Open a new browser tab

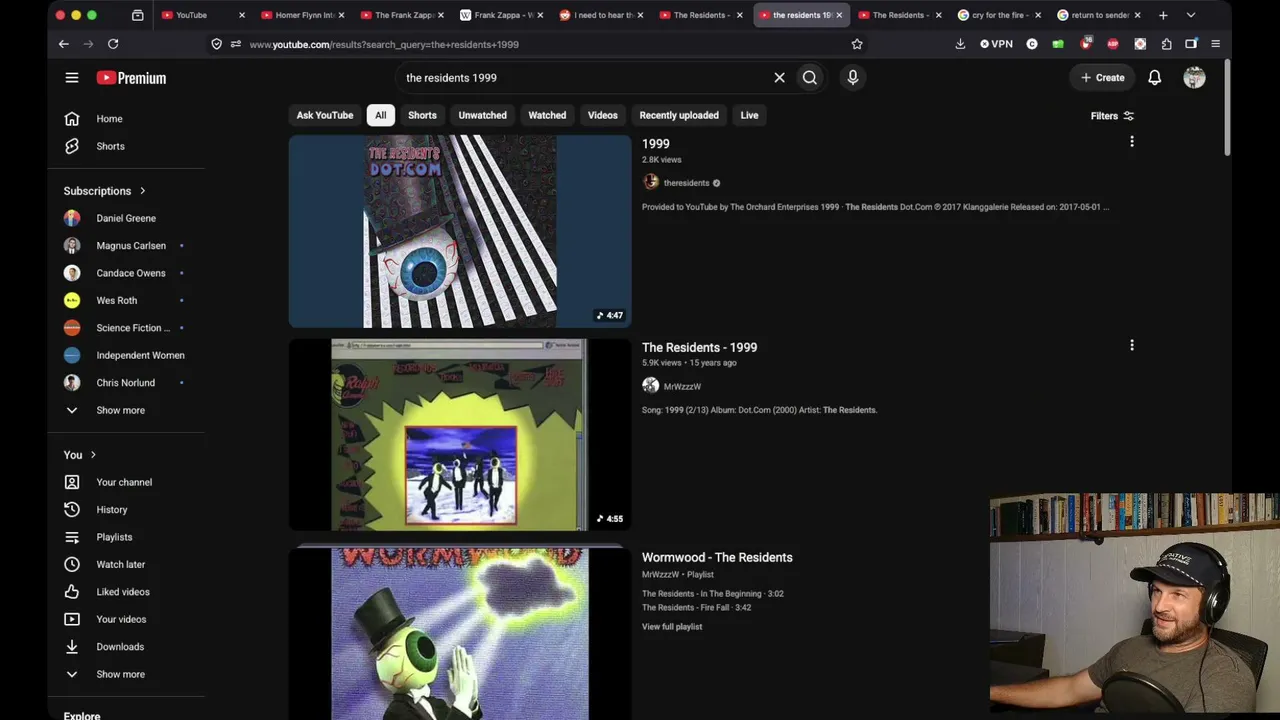click(1163, 15)
